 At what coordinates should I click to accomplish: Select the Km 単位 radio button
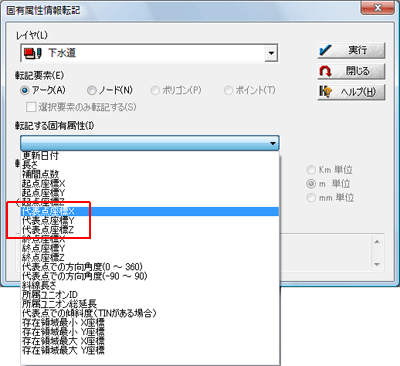pos(311,170)
